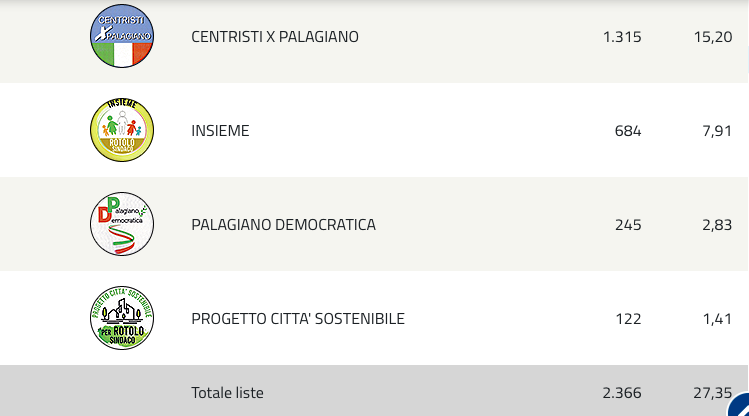Select the CENTRISTI X PALAGIANO list name
This screenshot has width=749, height=416.
(275, 37)
